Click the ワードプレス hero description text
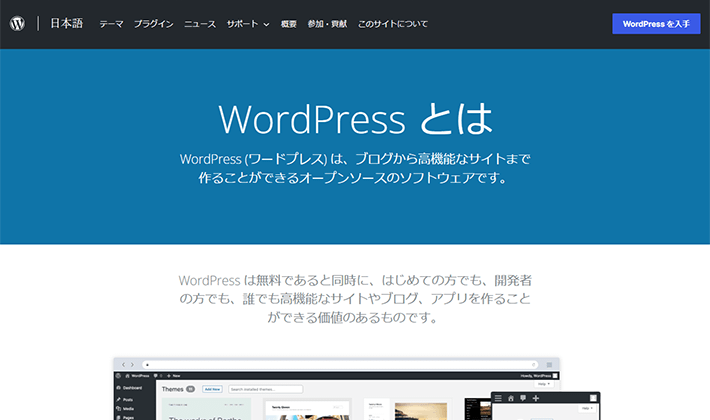 [x=355, y=168]
